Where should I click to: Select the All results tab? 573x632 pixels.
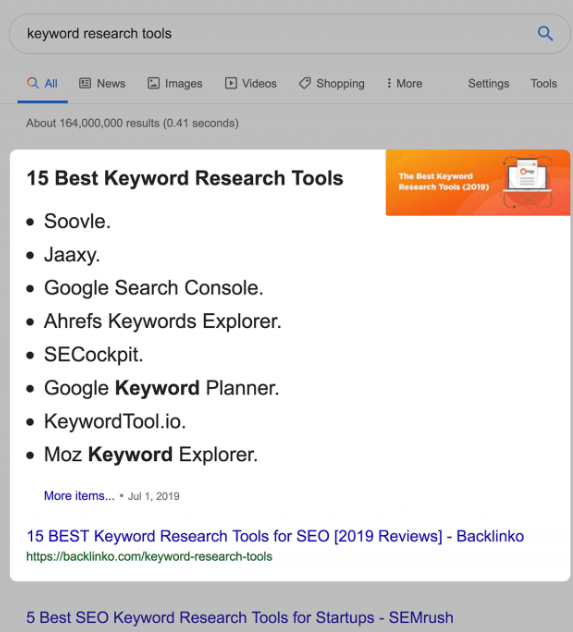click(42, 83)
